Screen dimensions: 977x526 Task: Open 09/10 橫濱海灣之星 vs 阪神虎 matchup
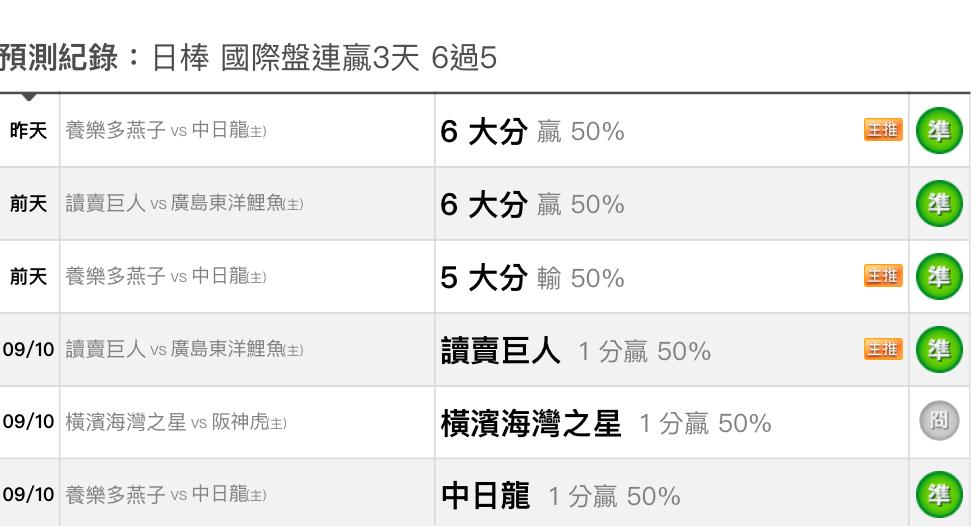coord(176,422)
